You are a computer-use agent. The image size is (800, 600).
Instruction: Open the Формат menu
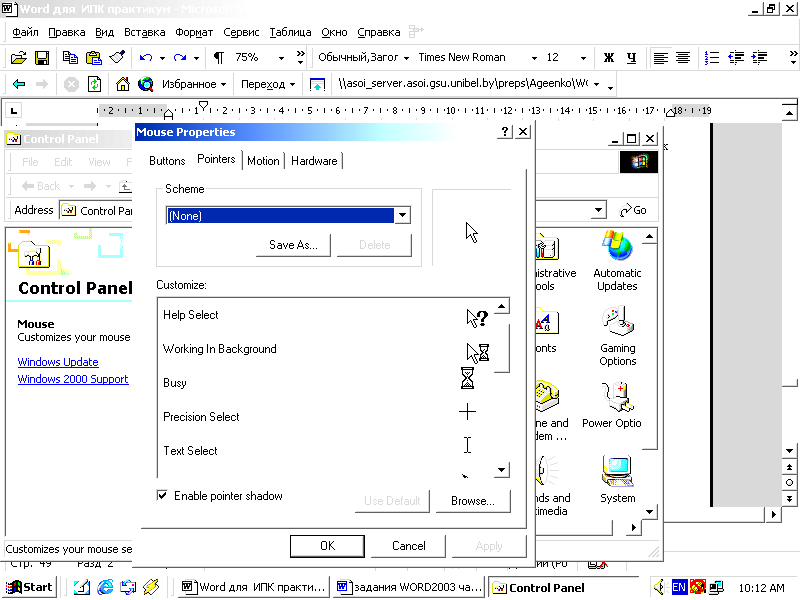click(194, 32)
